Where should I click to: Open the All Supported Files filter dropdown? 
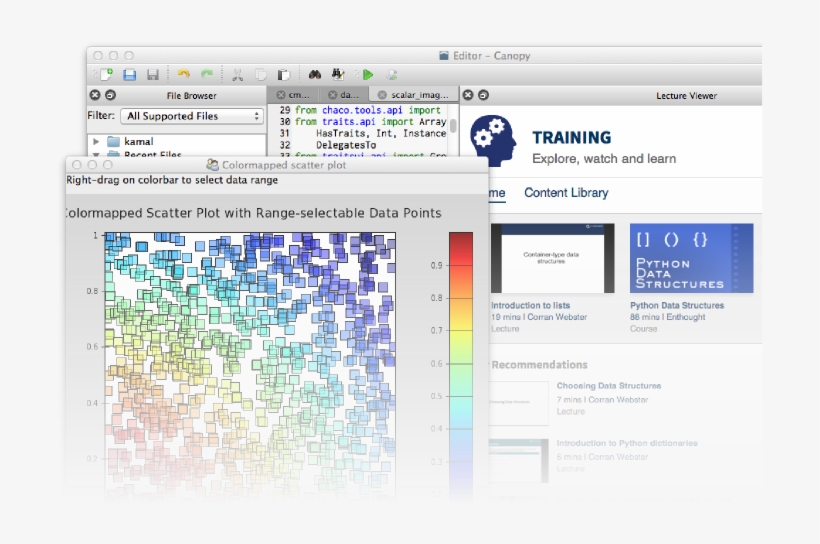click(x=192, y=116)
